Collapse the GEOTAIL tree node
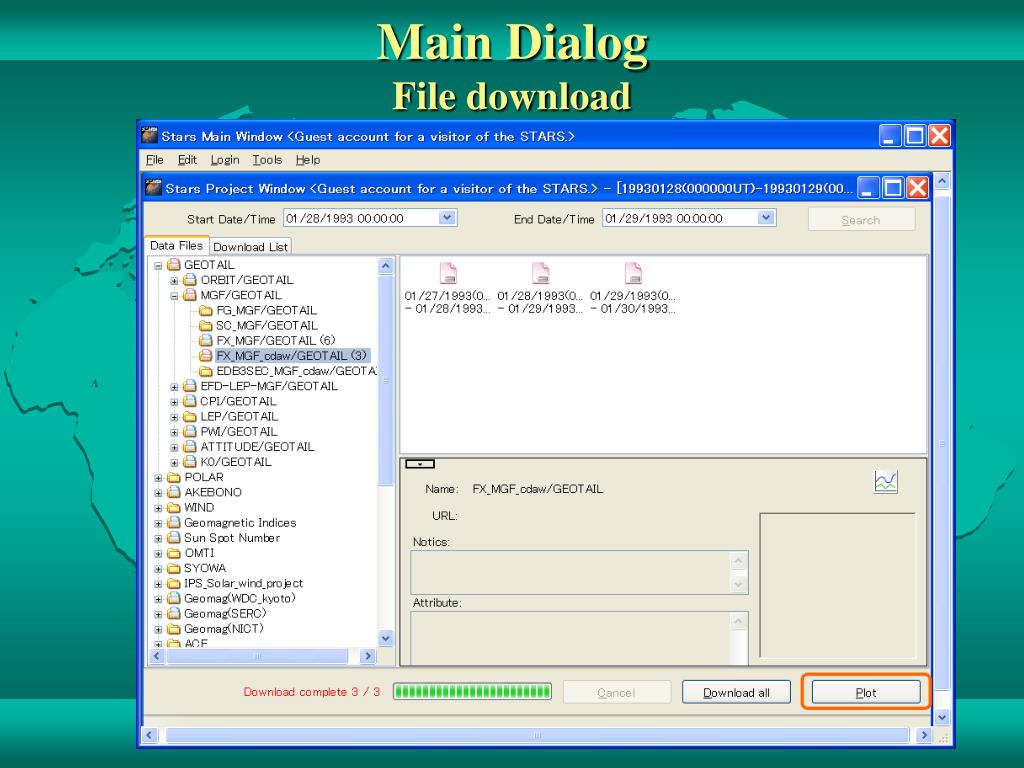The height and width of the screenshot is (768, 1024). point(158,266)
